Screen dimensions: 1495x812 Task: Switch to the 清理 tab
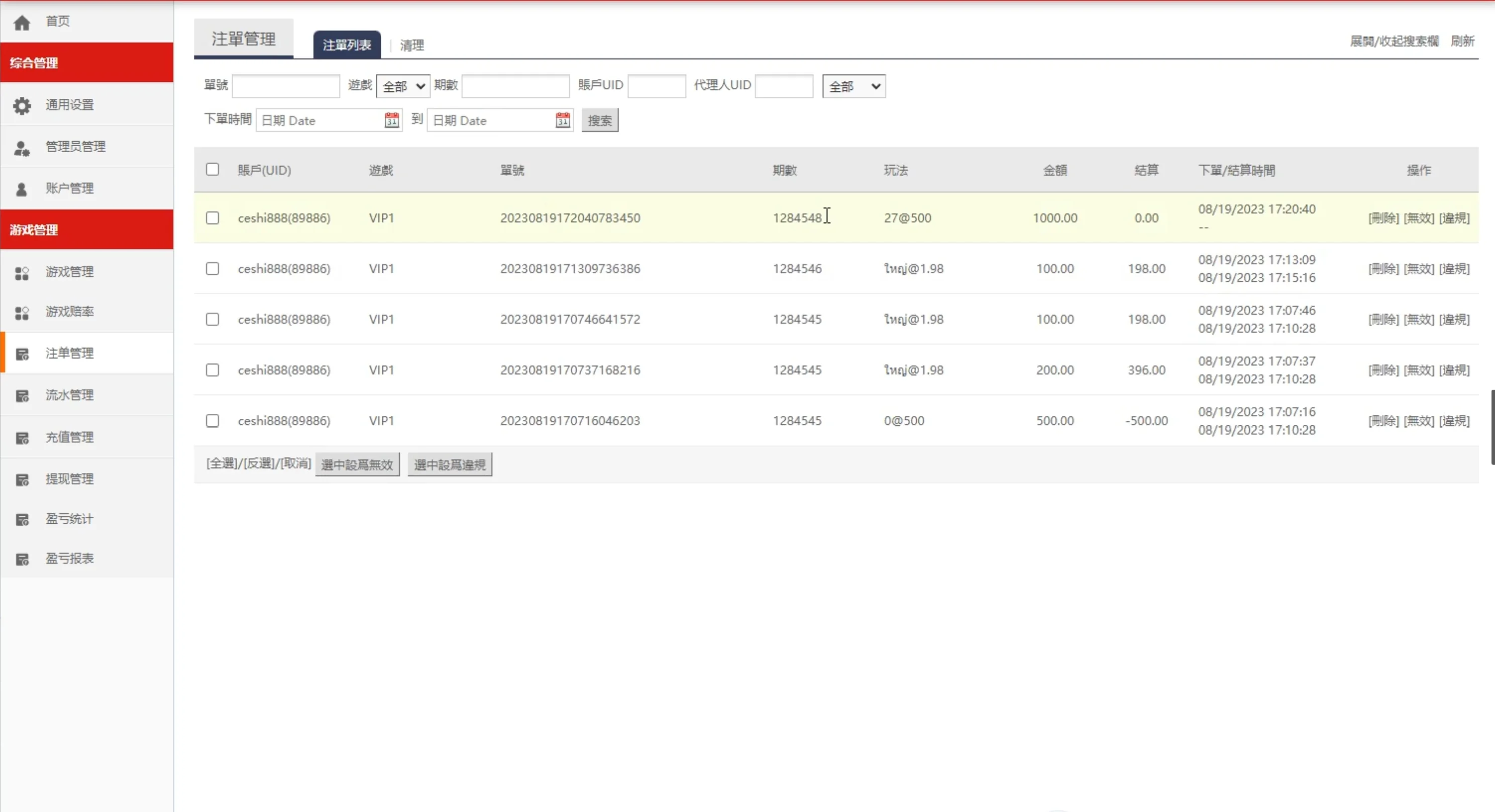point(411,45)
